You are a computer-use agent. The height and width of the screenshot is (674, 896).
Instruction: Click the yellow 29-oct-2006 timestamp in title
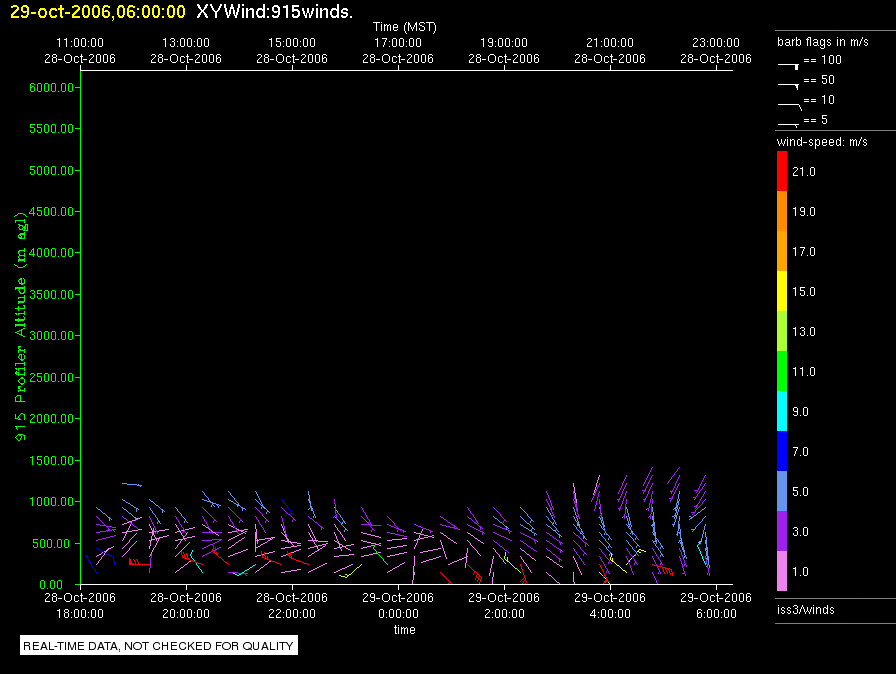pyautogui.click(x=97, y=11)
